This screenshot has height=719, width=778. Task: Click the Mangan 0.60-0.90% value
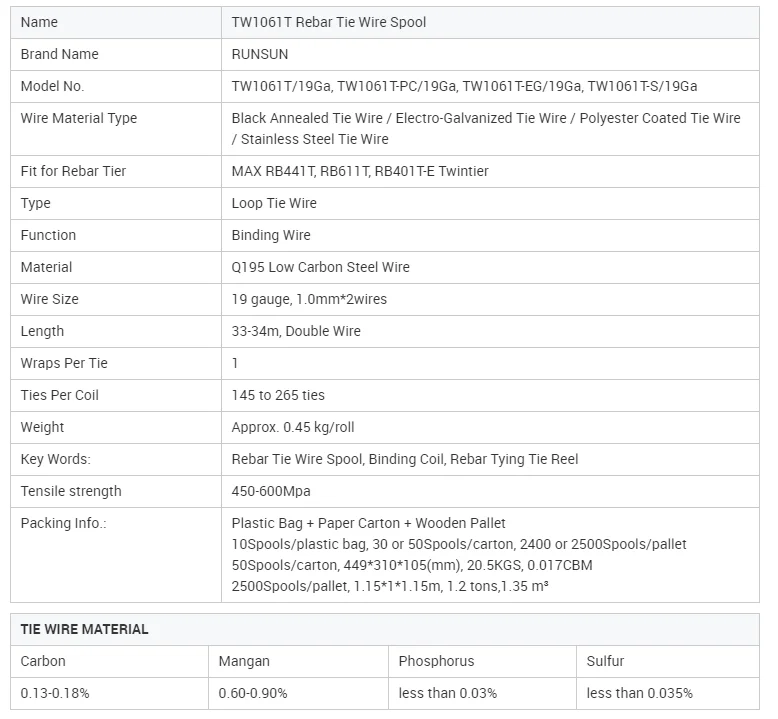[255, 693]
